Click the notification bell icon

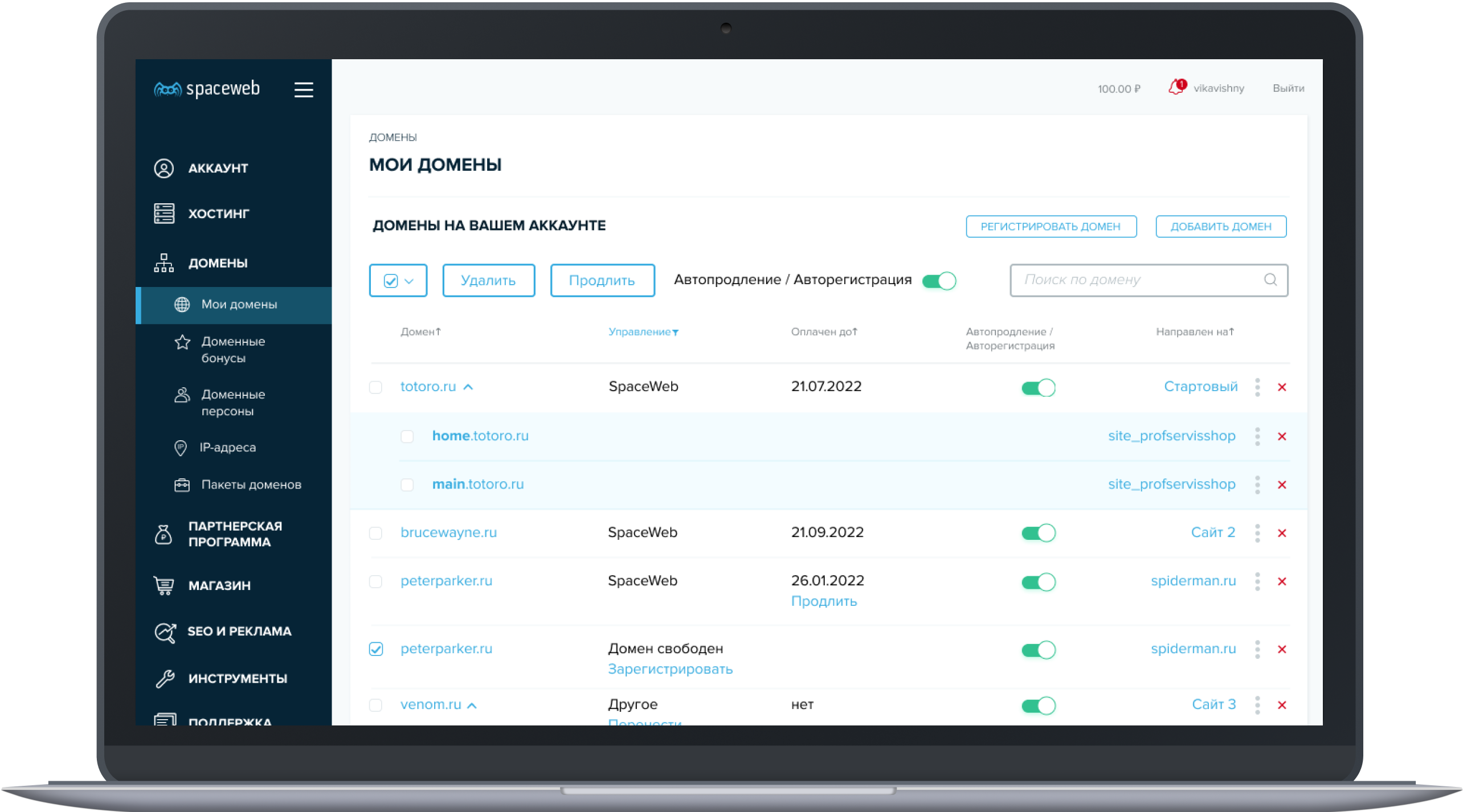(1176, 88)
